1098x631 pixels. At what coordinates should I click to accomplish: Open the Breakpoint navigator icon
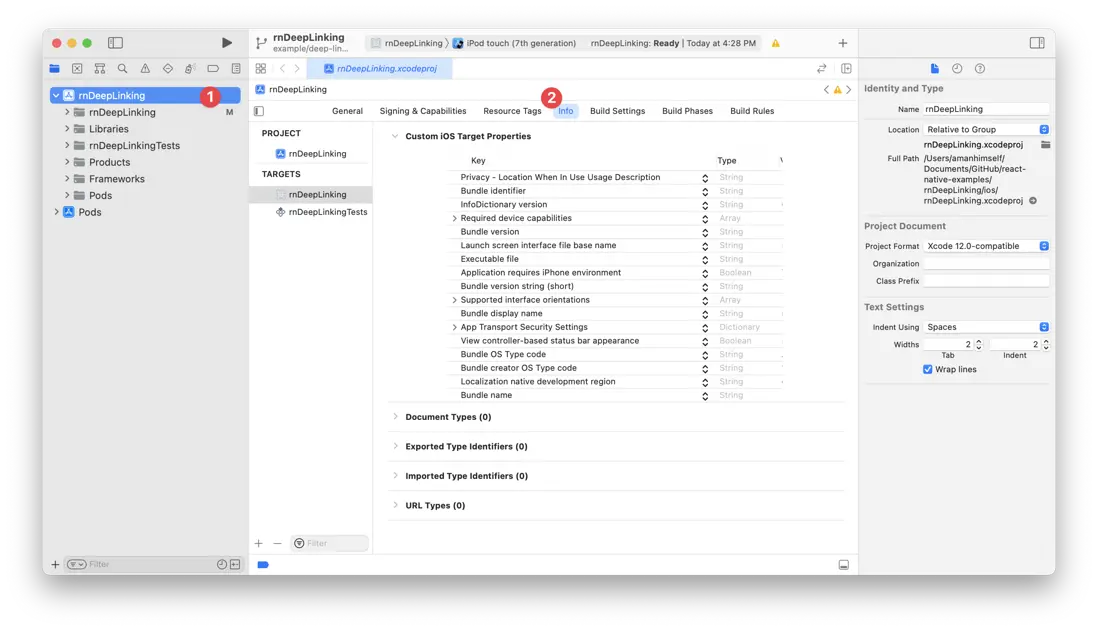[213, 69]
